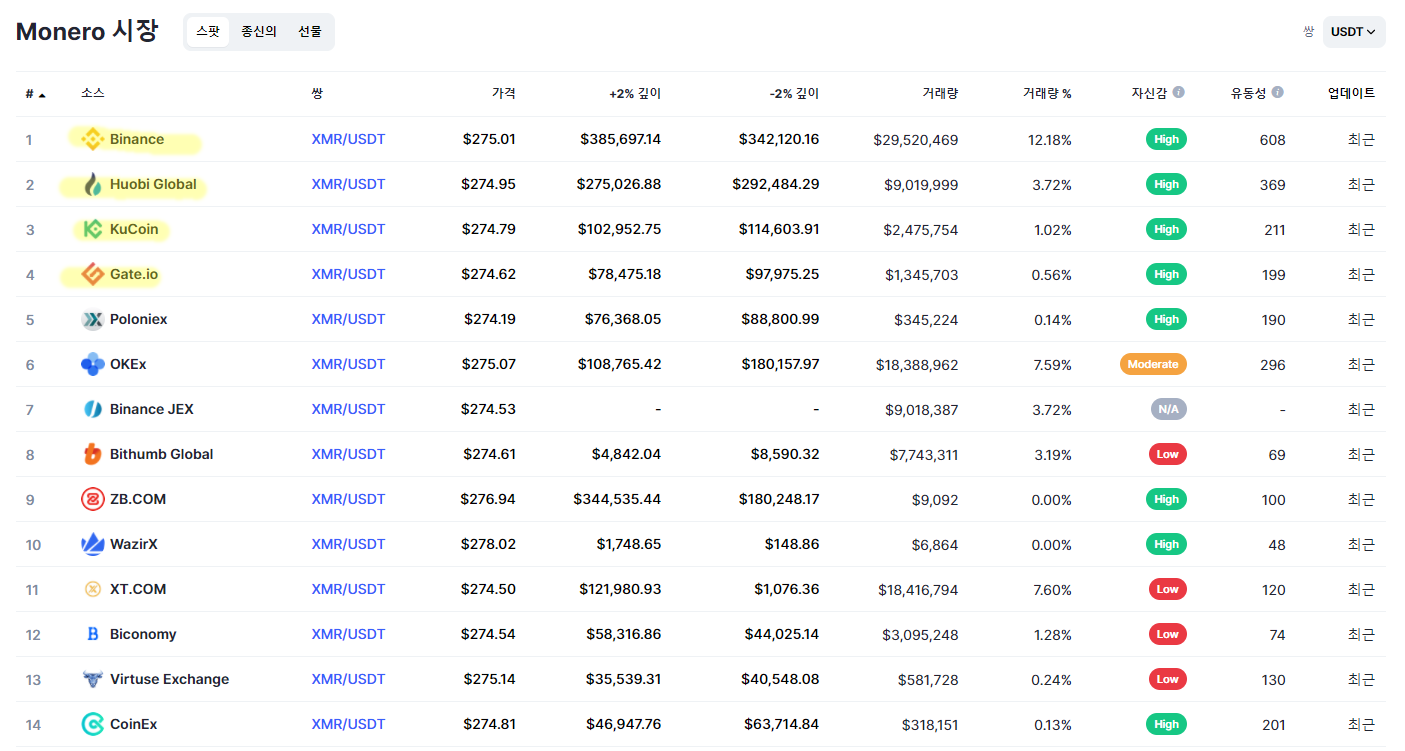Click Poloniex -2% depth $88,800.99
The image size is (1405, 751).
click(x=782, y=319)
